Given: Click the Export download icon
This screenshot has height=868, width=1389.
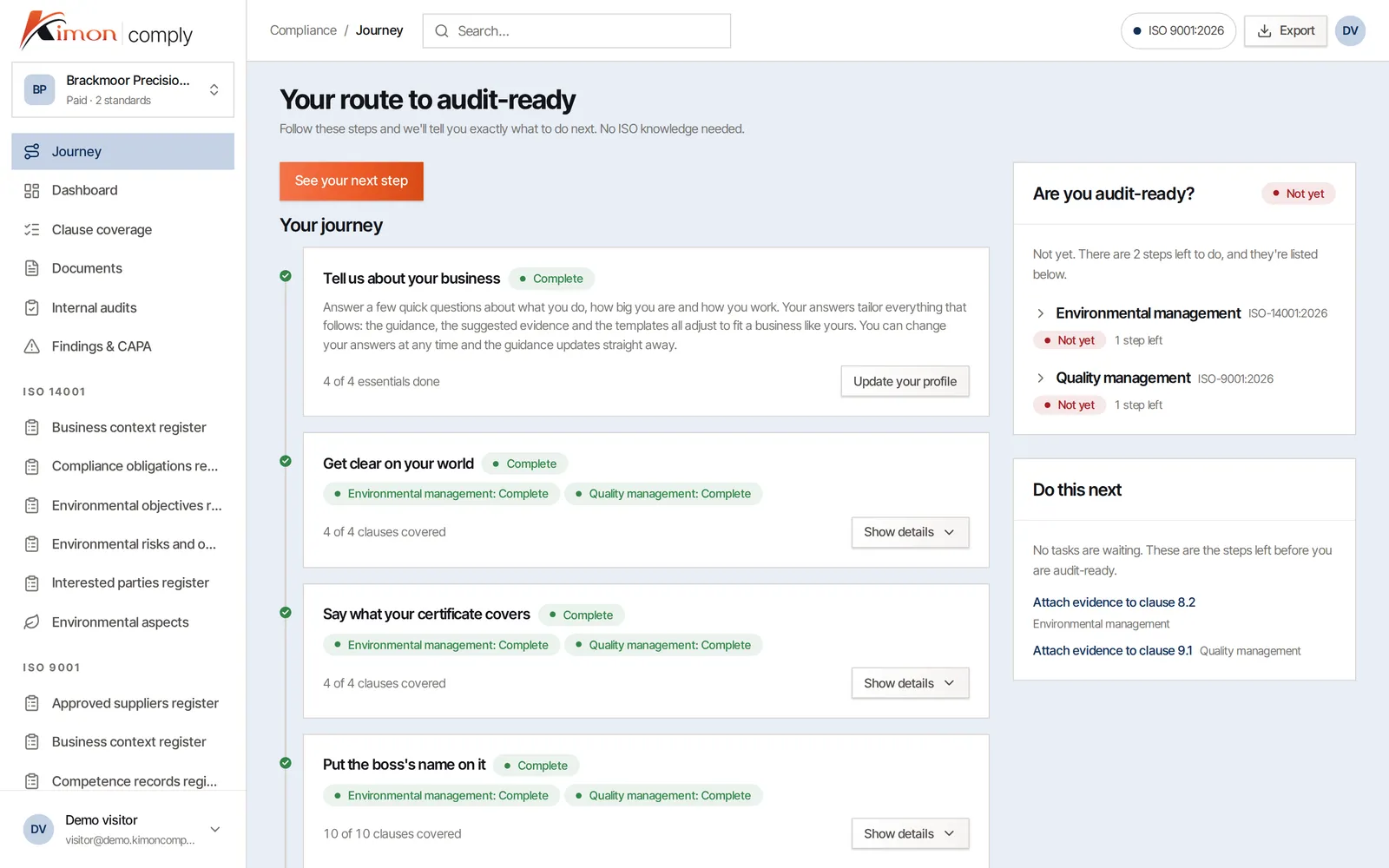Looking at the screenshot, I should (1265, 30).
